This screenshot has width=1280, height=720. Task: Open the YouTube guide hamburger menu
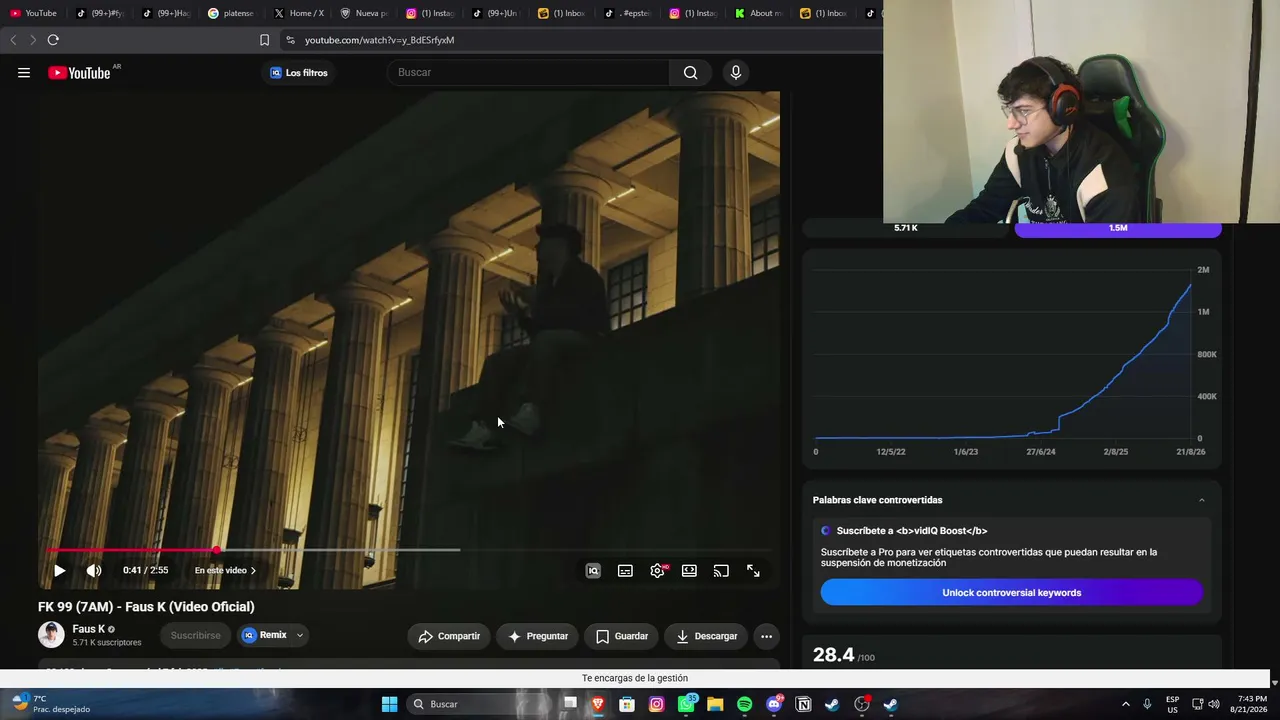pyautogui.click(x=24, y=72)
